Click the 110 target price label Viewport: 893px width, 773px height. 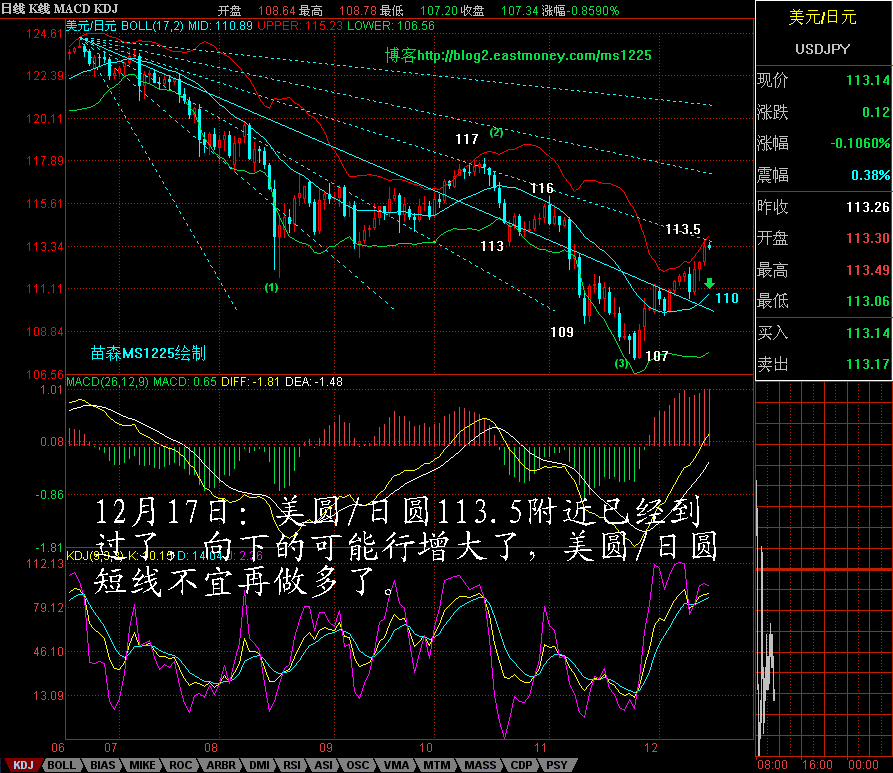point(727,298)
